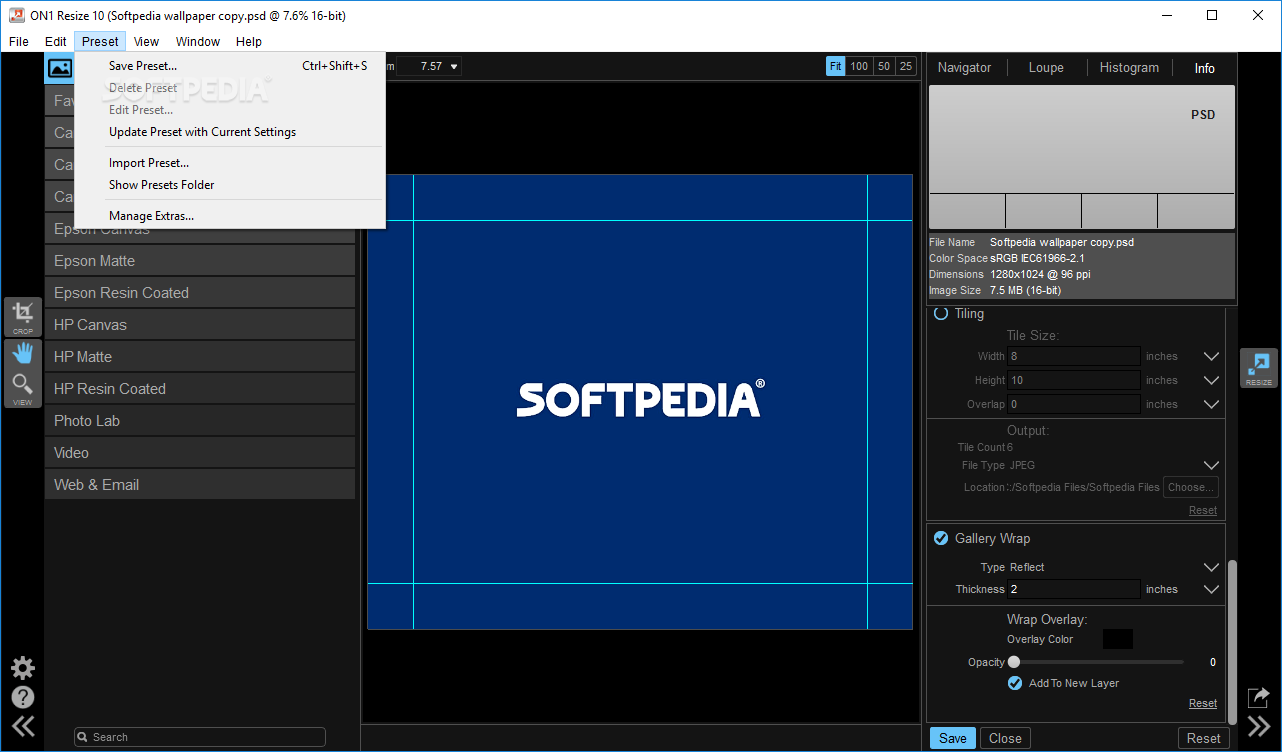Uncheck Add To New Layer

1015,683
